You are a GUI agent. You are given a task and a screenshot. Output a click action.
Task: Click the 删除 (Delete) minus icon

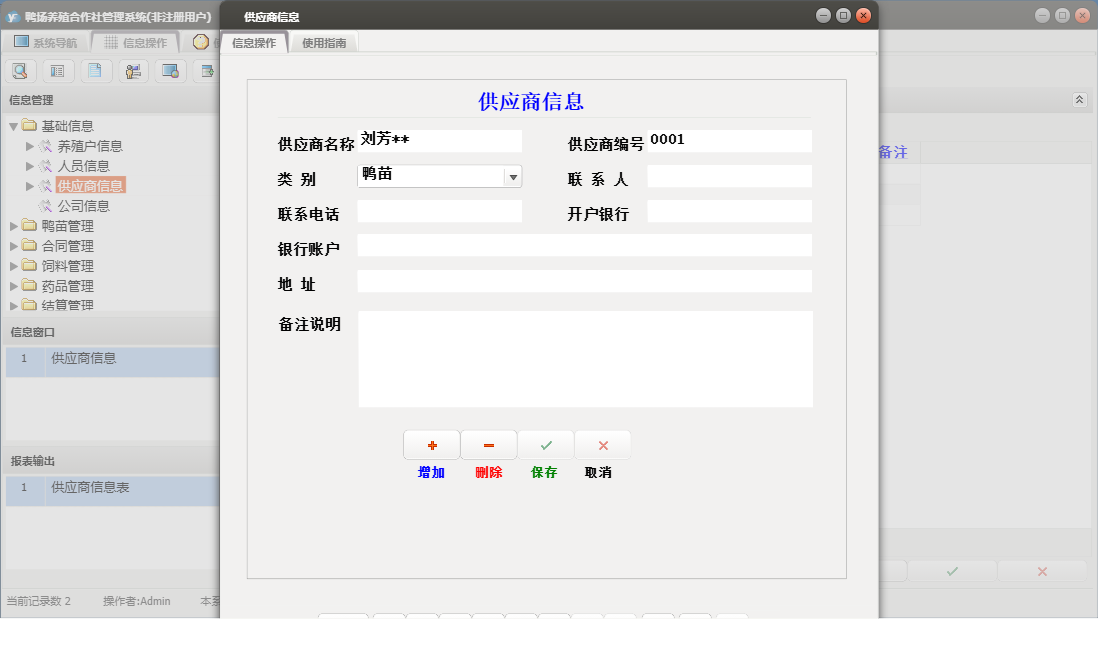click(x=488, y=444)
